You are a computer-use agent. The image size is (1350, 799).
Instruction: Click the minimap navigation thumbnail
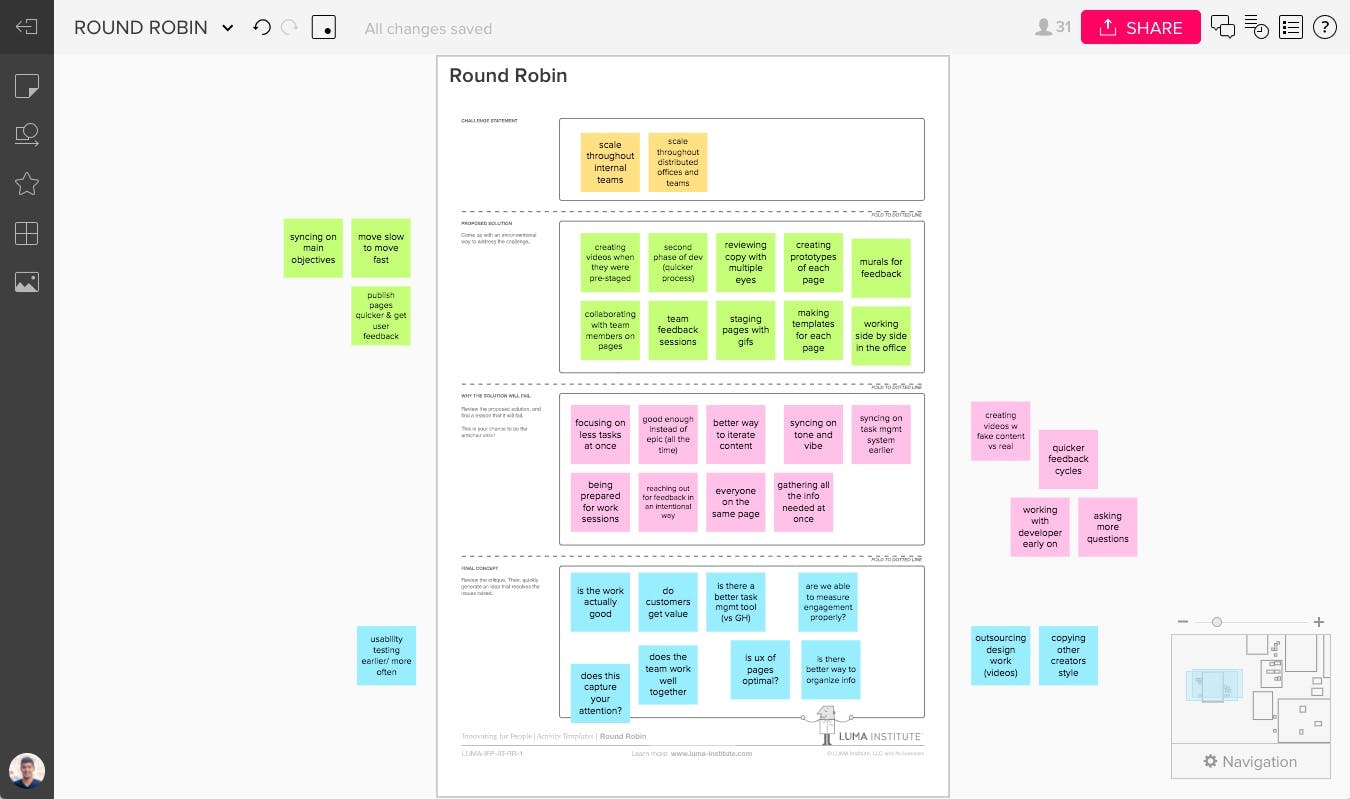coord(1251,689)
